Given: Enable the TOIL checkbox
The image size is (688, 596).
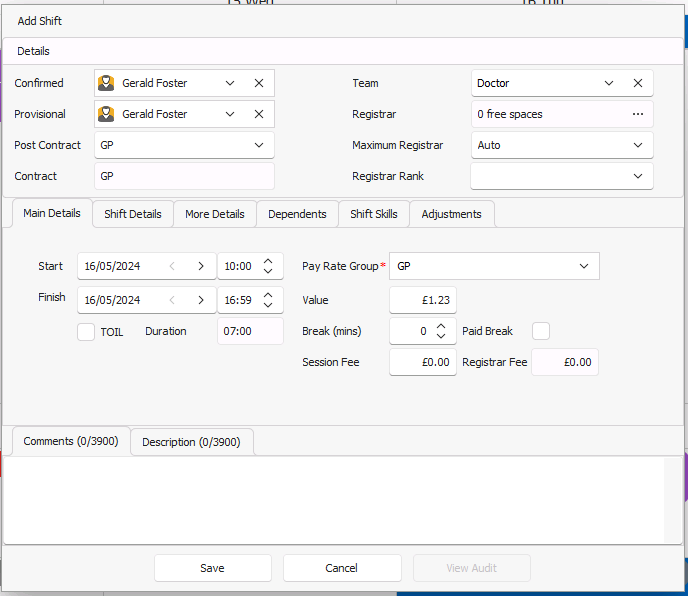Looking at the screenshot, I should [86, 331].
